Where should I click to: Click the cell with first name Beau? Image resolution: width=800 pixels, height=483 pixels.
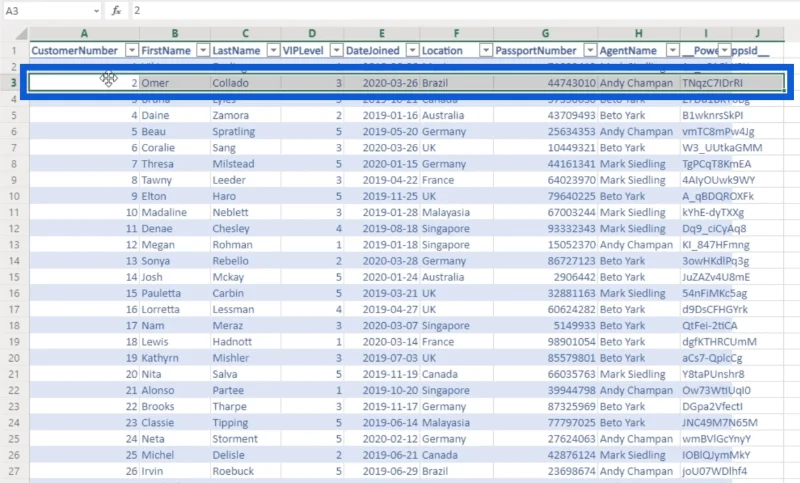[175, 132]
